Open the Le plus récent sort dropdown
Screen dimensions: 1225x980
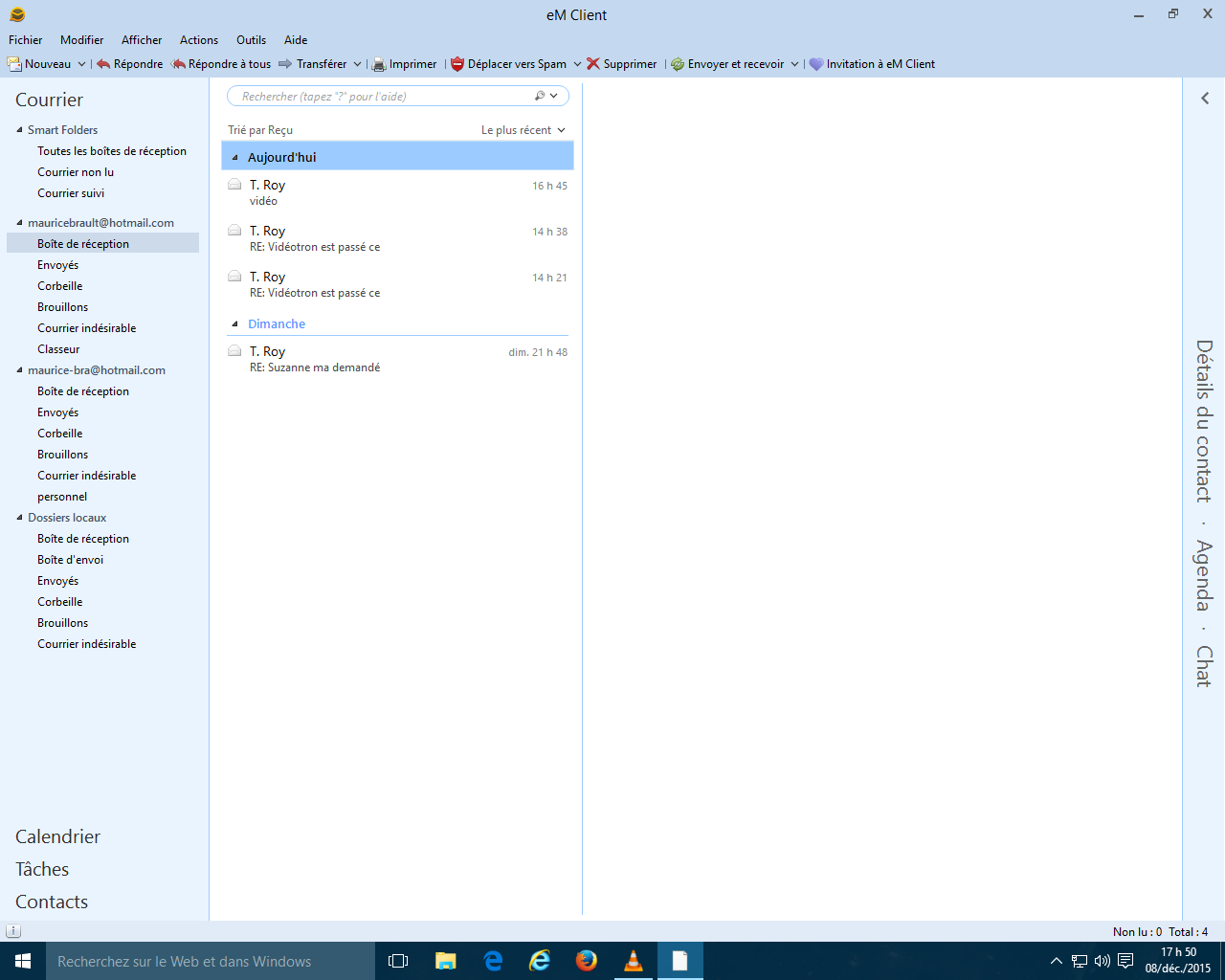tap(523, 130)
